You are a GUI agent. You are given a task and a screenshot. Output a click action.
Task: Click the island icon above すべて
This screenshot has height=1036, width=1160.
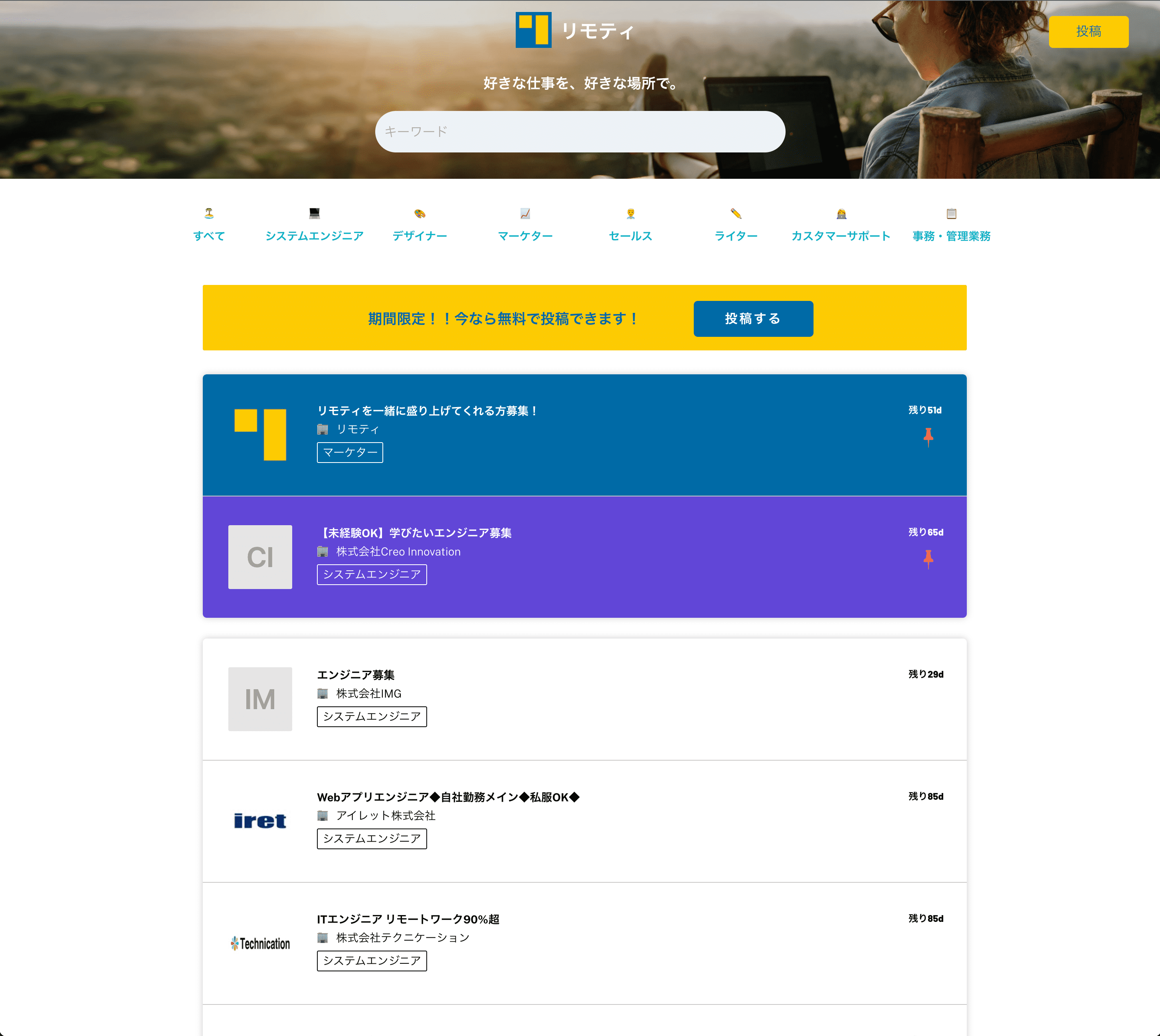point(209,214)
